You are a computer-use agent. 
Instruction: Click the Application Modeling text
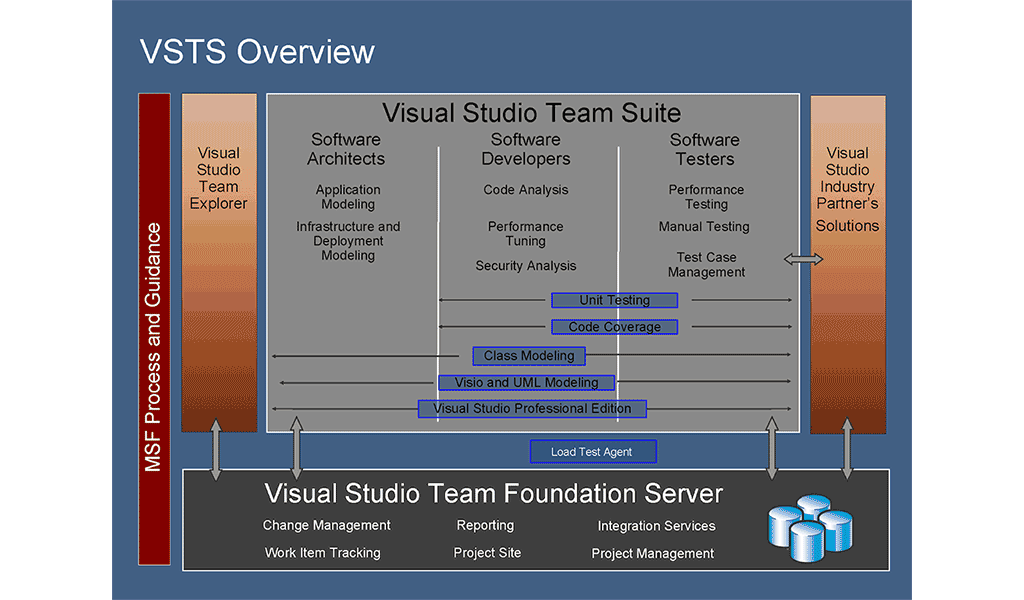(x=348, y=197)
